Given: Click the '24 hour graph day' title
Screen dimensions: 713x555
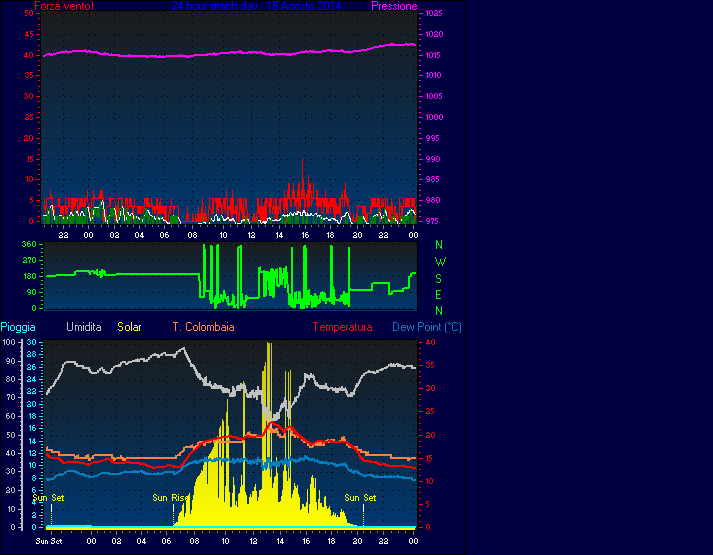Looking at the screenshot, I should pyautogui.click(x=256, y=6).
